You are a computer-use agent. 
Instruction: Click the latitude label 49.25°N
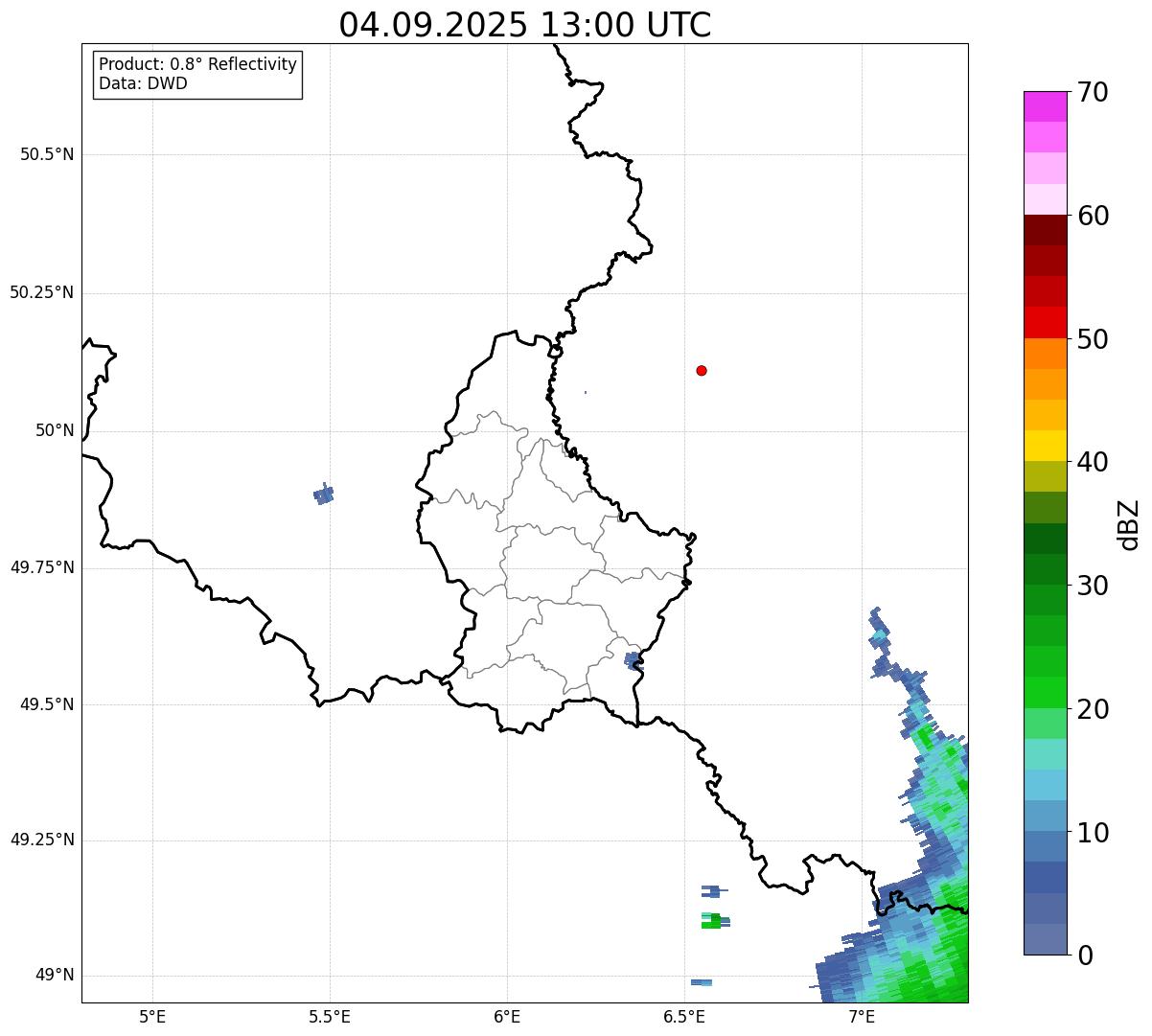pos(42,840)
